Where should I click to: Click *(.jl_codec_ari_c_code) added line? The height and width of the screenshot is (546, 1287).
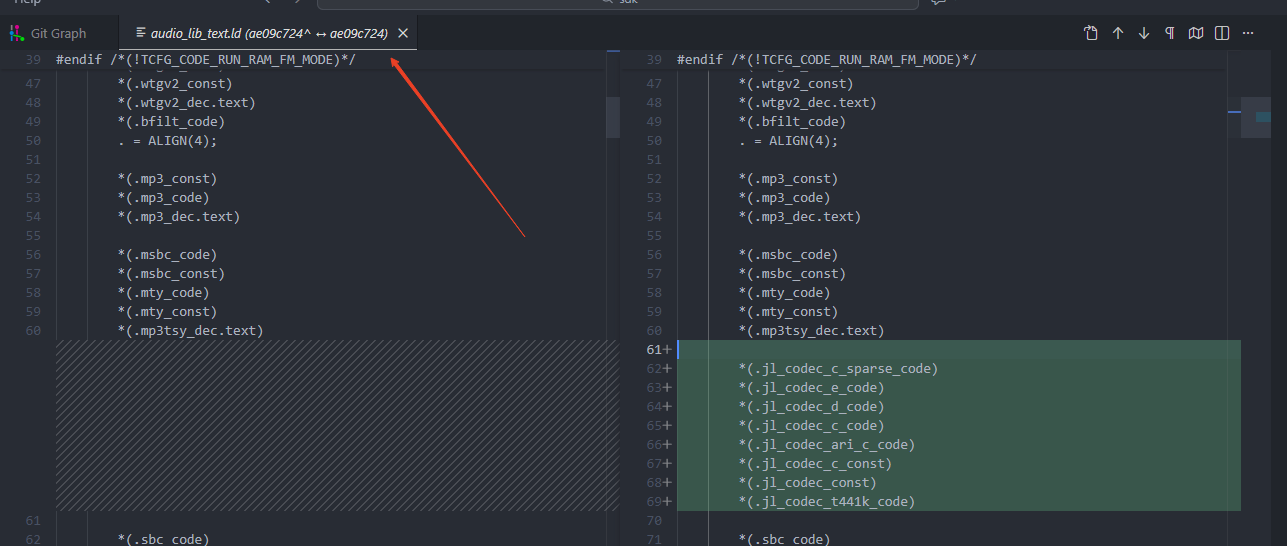click(x=827, y=445)
